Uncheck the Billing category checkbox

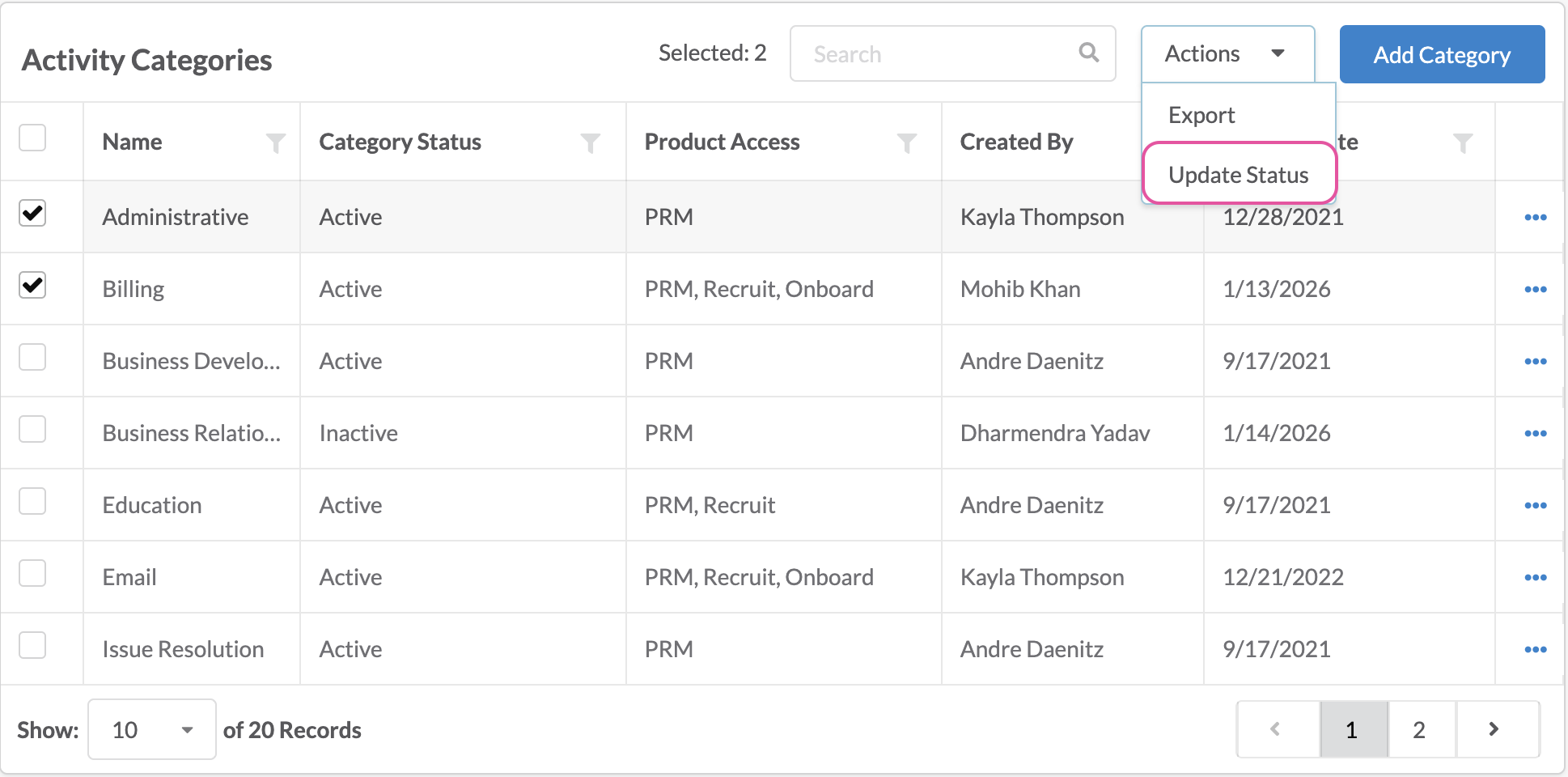32,286
